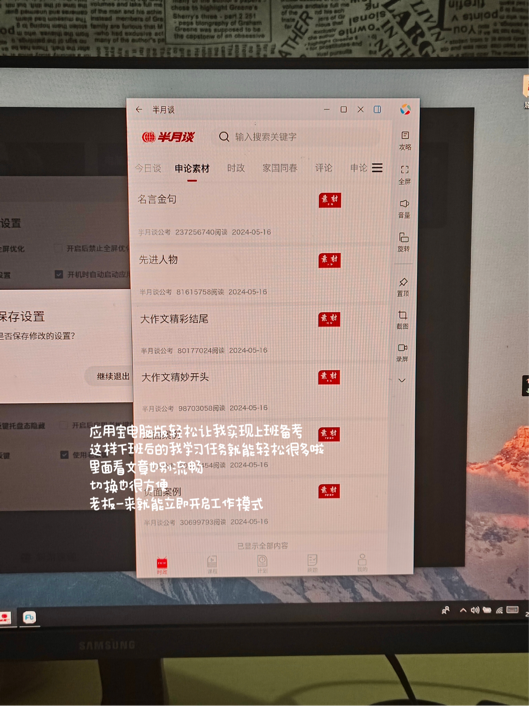Image resolution: width=529 pixels, height=706 pixels.
Task: Toggle the side panel icon in title bar
Action: 377,109
